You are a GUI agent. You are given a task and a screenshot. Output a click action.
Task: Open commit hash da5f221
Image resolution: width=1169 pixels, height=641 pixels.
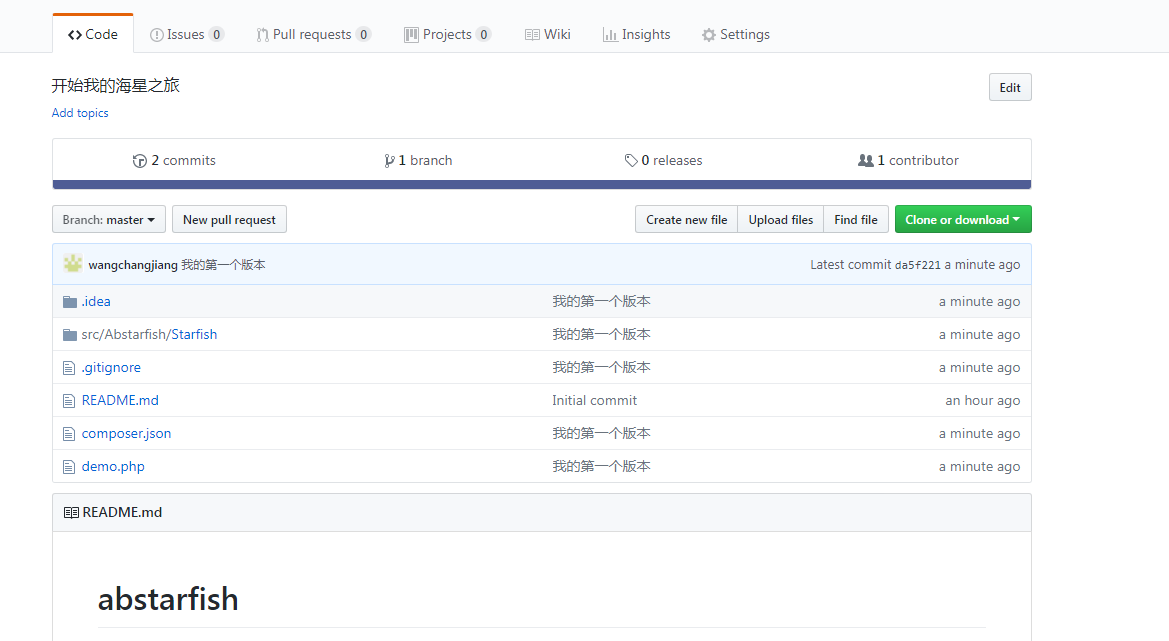918,265
